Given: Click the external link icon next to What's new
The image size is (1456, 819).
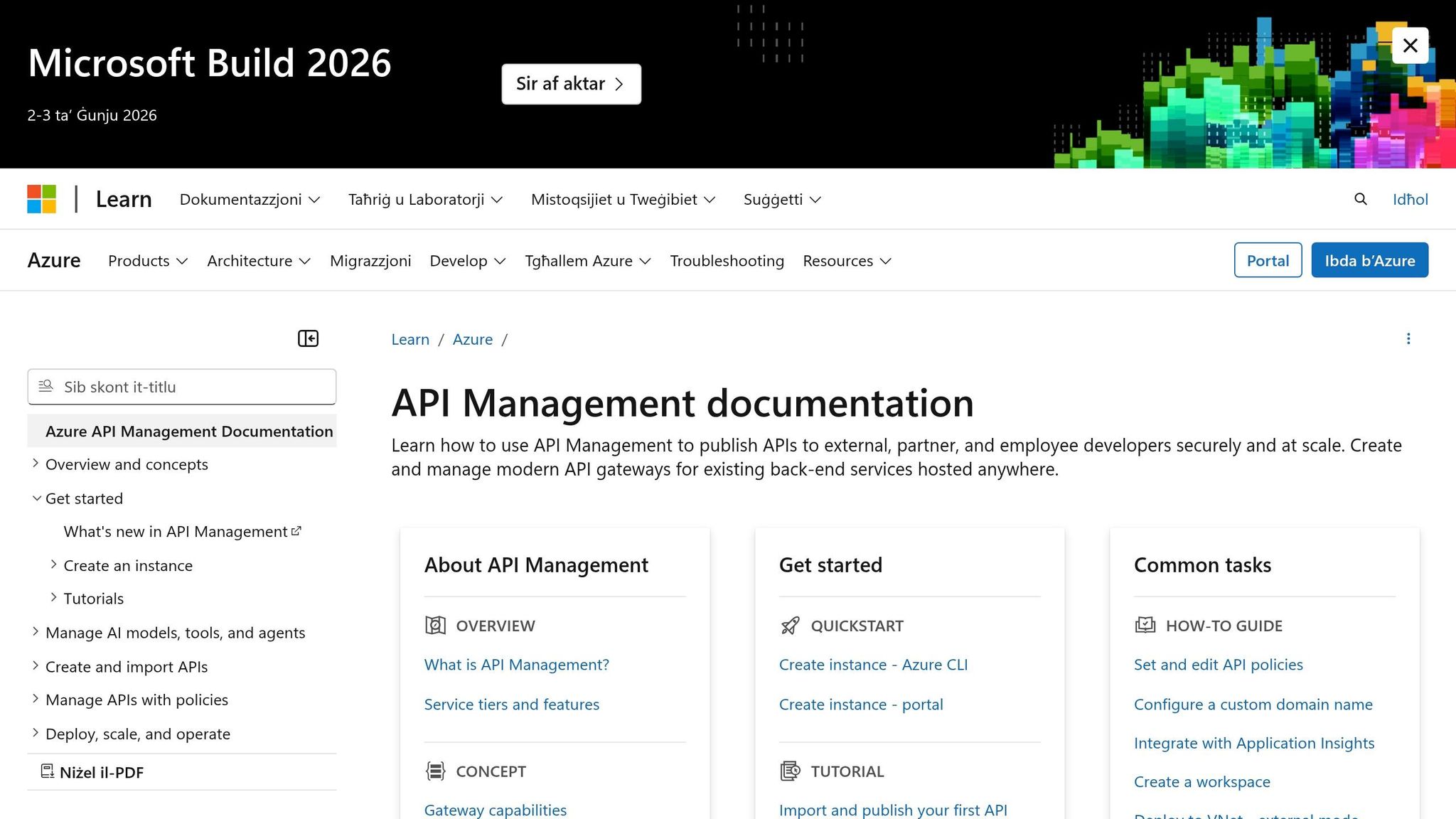Looking at the screenshot, I should (x=295, y=530).
